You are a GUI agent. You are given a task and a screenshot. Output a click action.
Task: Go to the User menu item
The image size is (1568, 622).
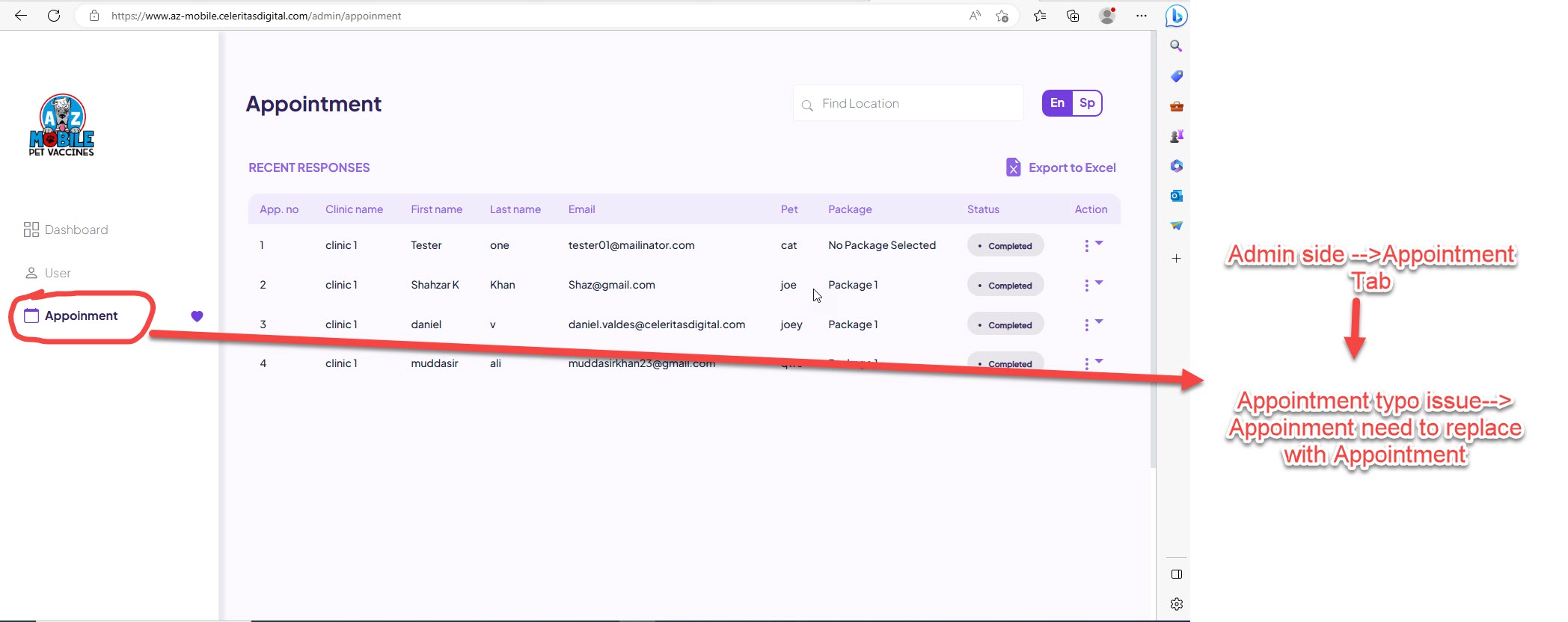(x=57, y=273)
